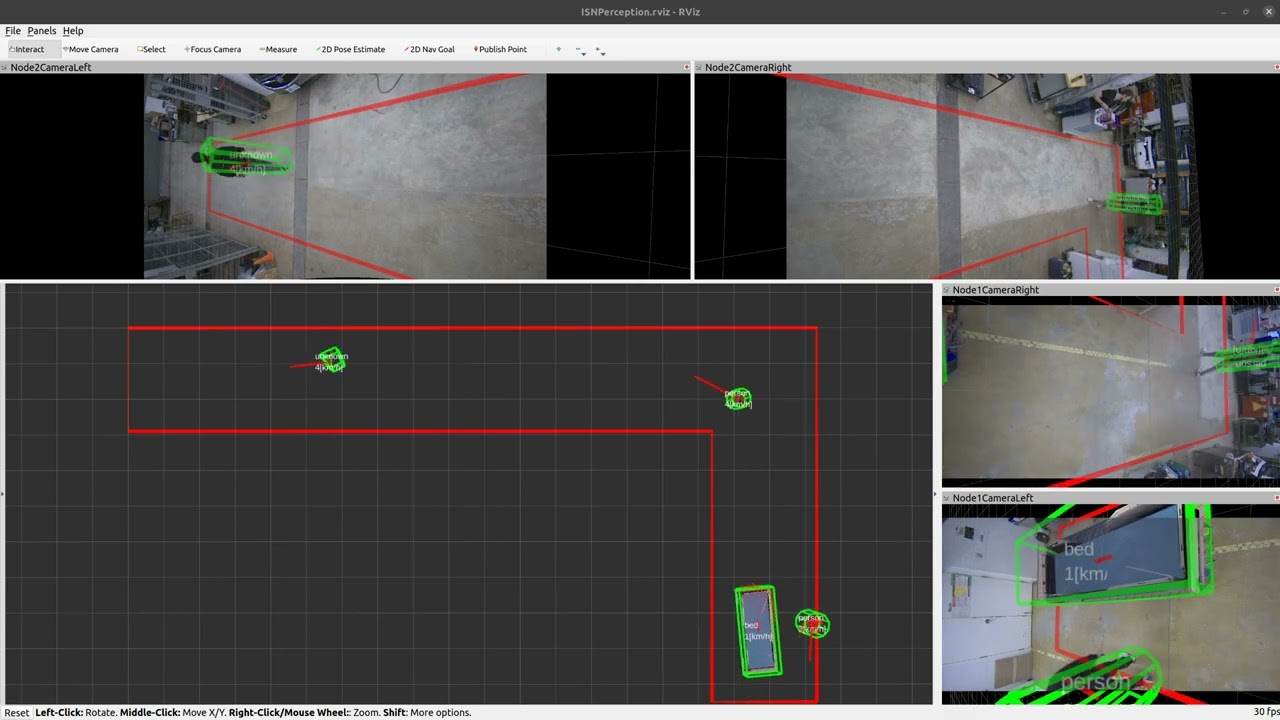
Task: Click the unknown object marker in 3D view
Action: (x=331, y=361)
